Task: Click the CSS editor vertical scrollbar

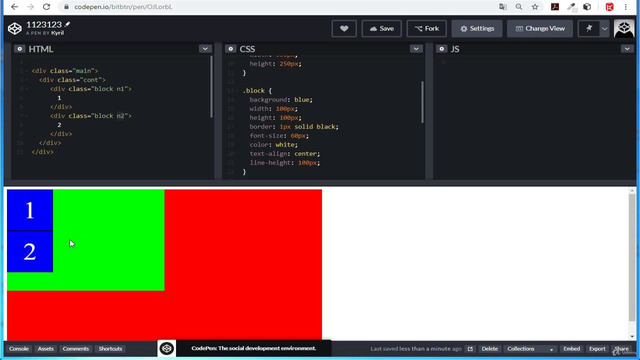Action: [422, 102]
